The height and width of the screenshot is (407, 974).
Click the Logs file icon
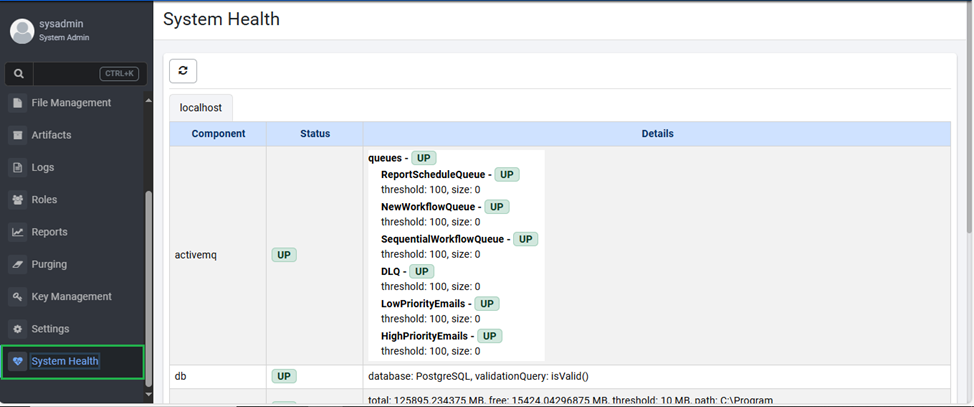point(17,167)
